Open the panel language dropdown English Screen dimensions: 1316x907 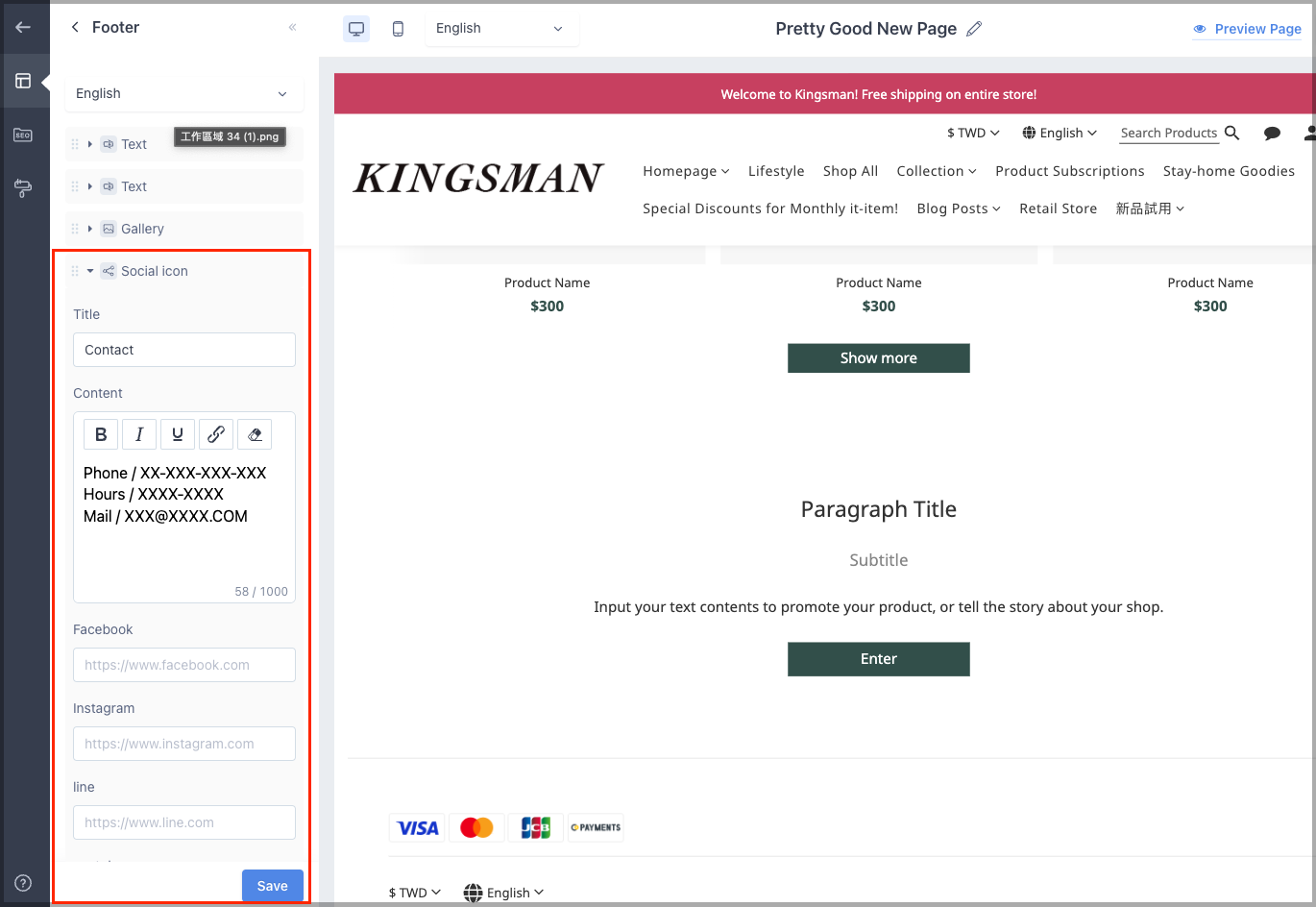pos(184,93)
